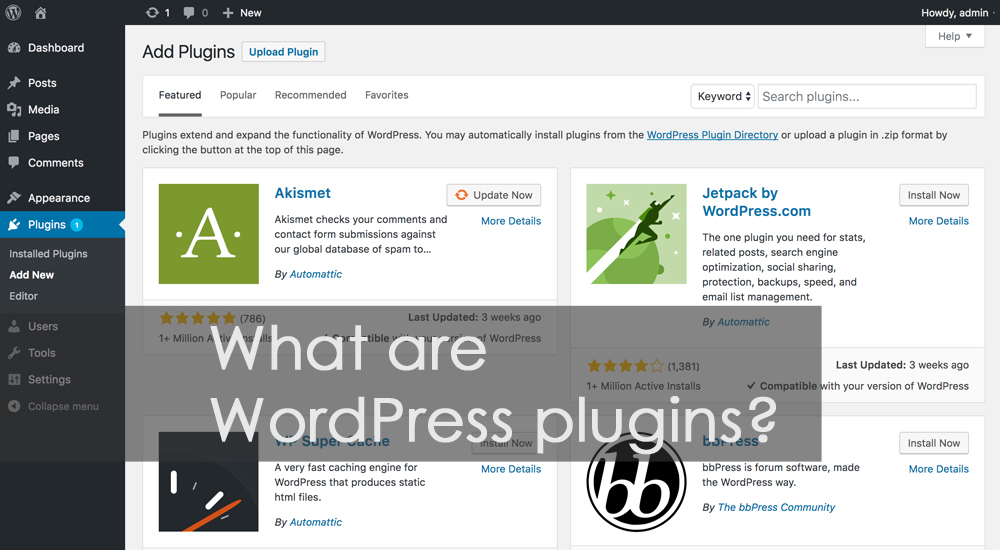This screenshot has height=550, width=1000.
Task: Click the Appearance paintbrush icon
Action: coord(14,198)
